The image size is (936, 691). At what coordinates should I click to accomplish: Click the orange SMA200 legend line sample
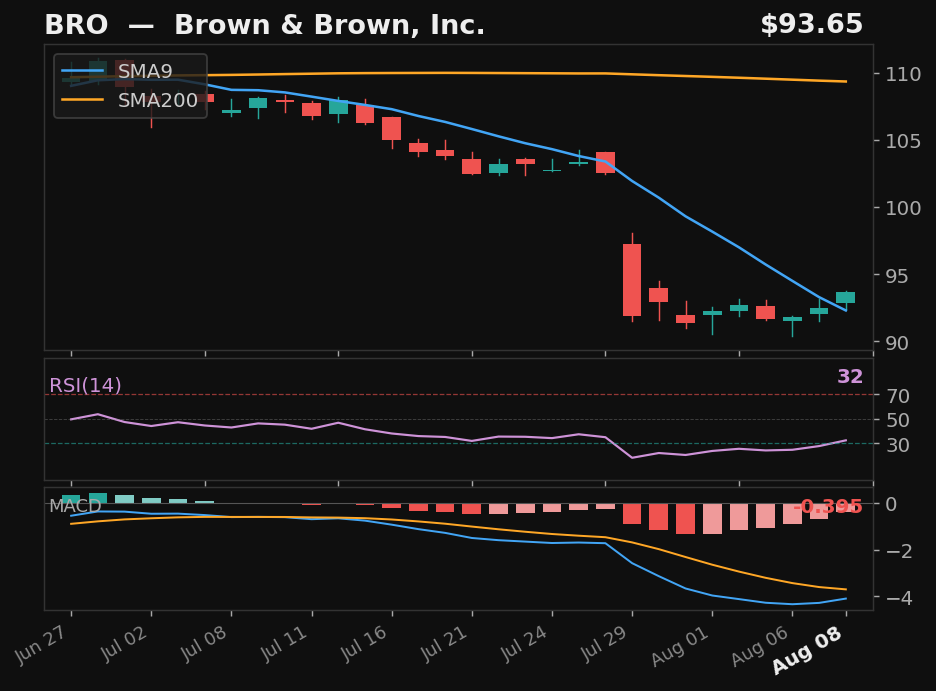(x=82, y=100)
